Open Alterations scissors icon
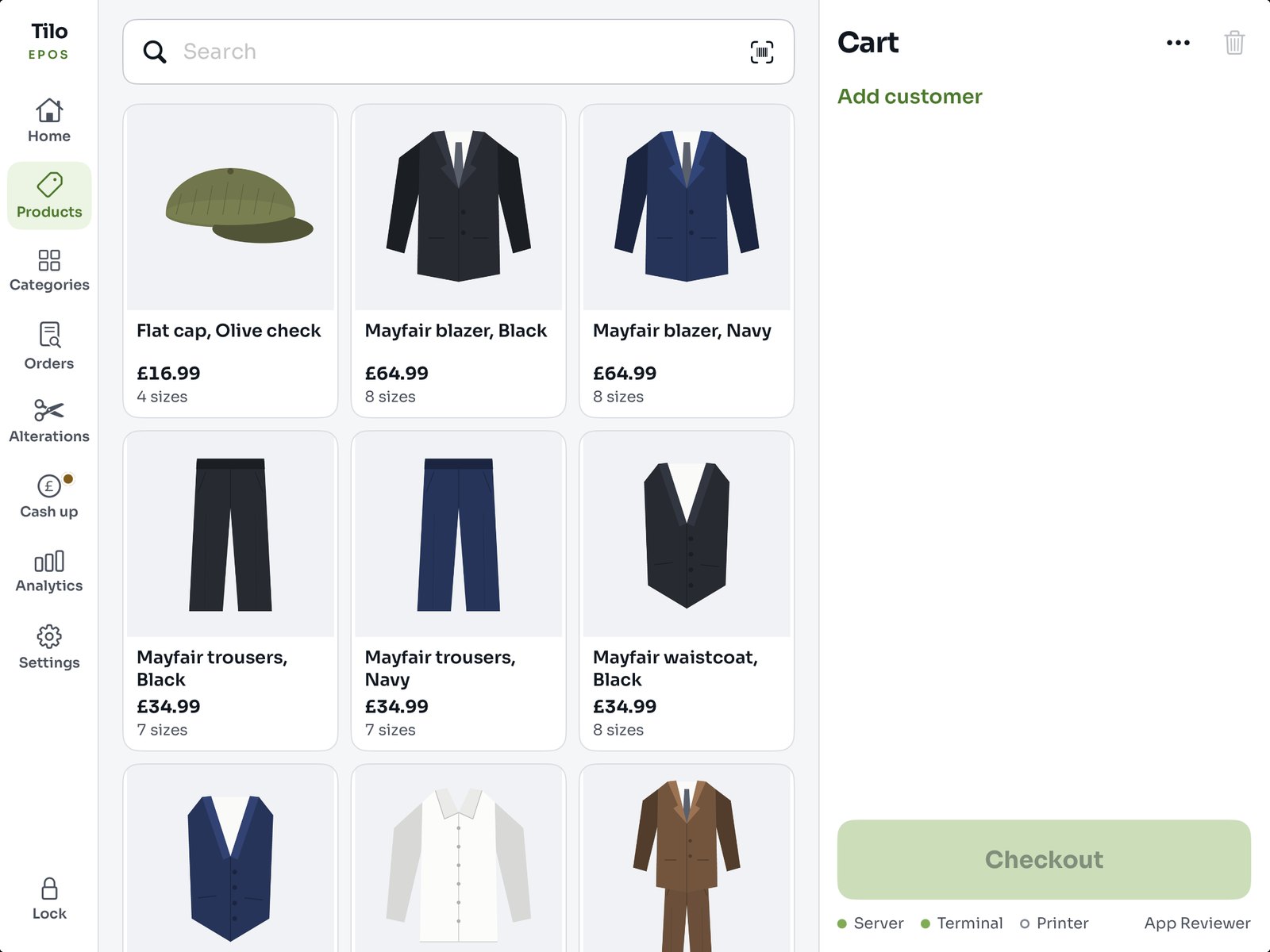 49,410
